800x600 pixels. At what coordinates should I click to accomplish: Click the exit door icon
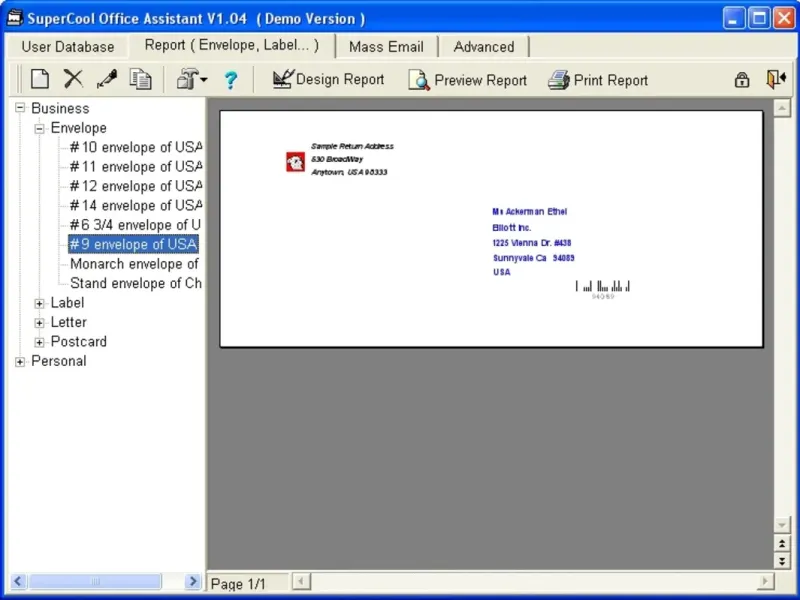(x=776, y=79)
